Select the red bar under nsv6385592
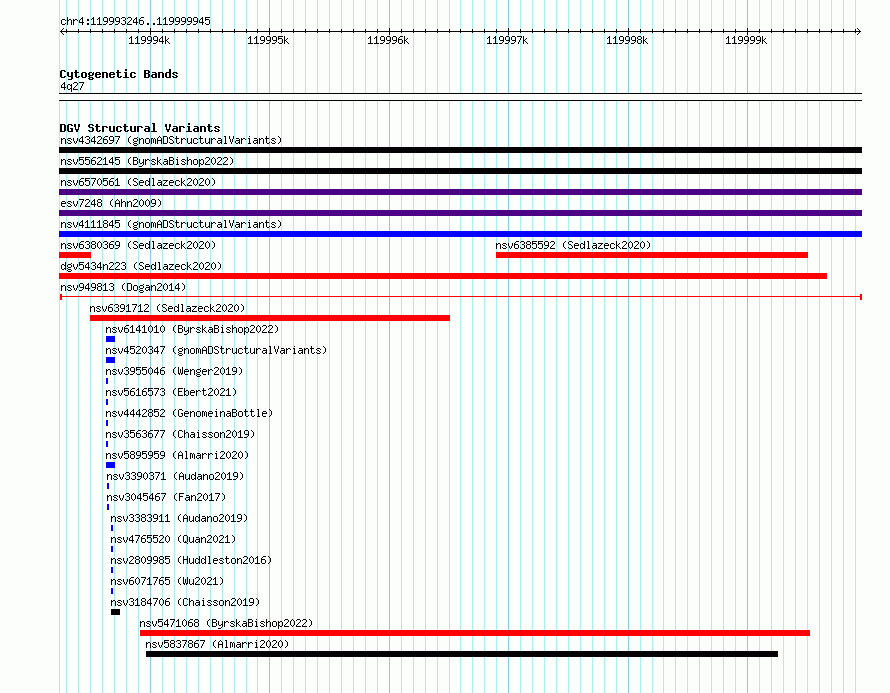Image resolution: width=890 pixels, height=693 pixels. [x=652, y=255]
